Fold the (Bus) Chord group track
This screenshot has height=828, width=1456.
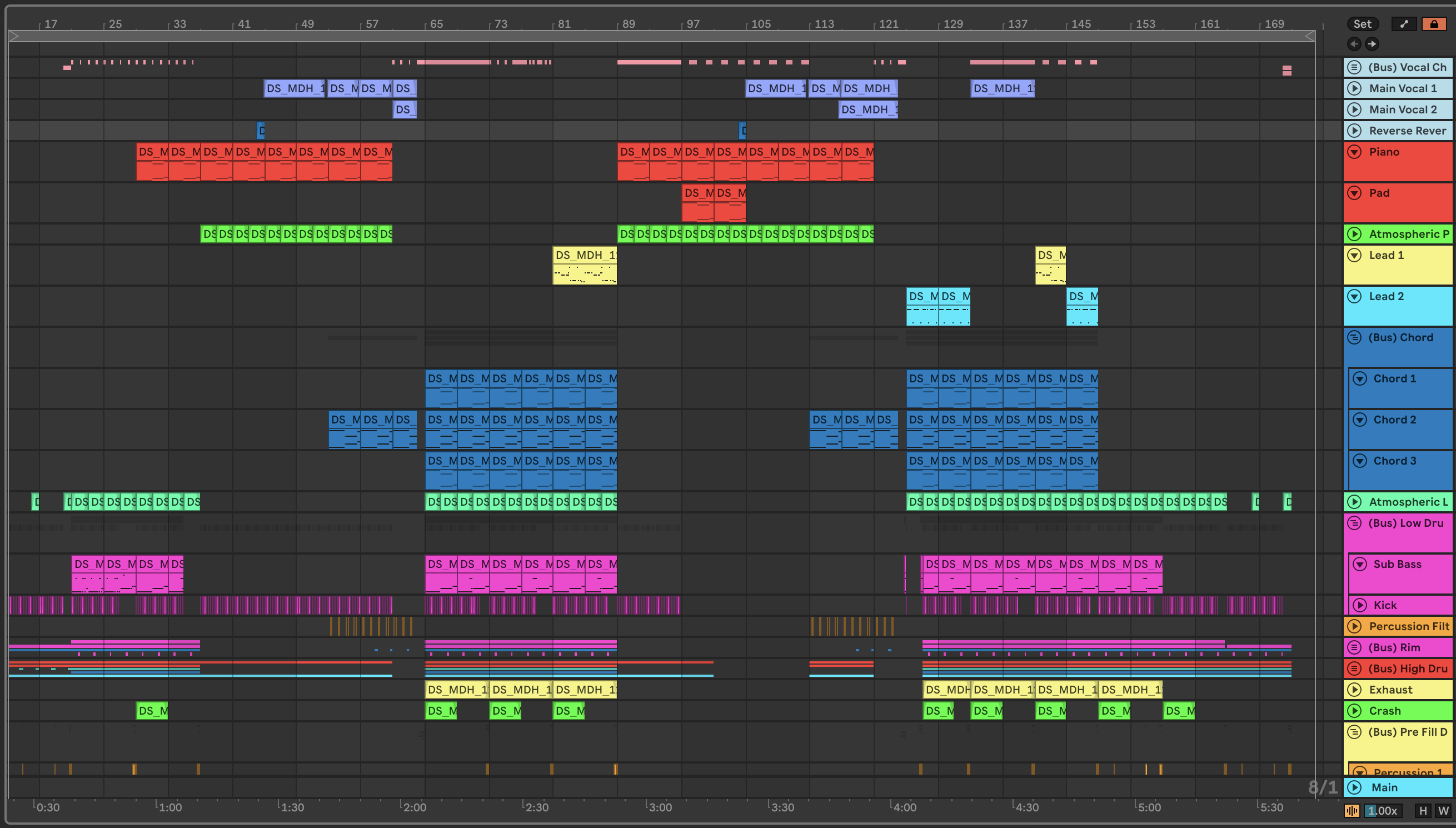[x=1355, y=337]
